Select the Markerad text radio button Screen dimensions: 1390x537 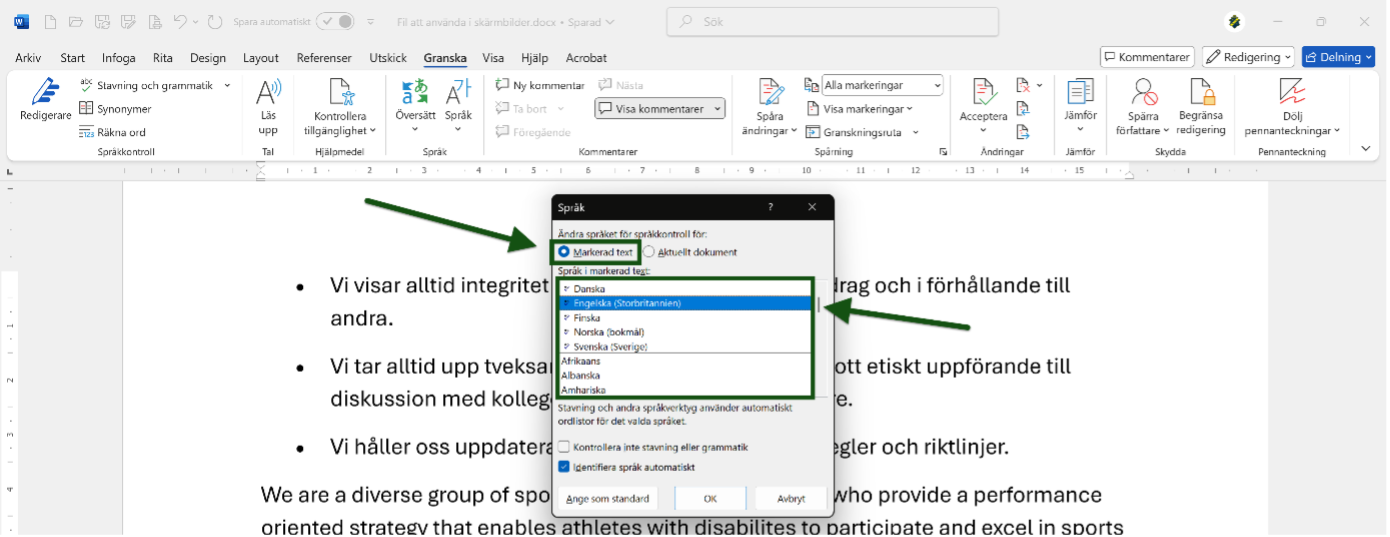(565, 252)
